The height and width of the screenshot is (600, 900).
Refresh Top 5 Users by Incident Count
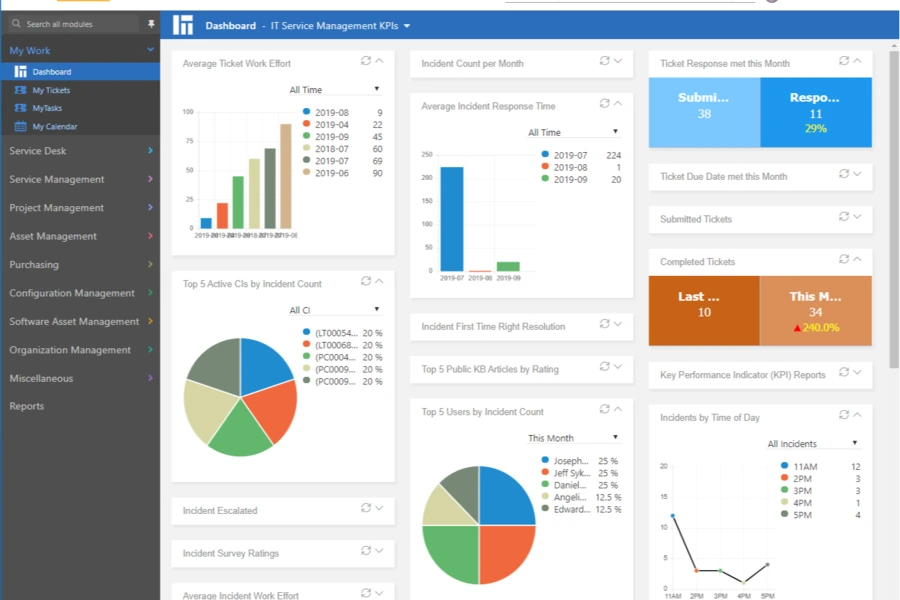[604, 409]
